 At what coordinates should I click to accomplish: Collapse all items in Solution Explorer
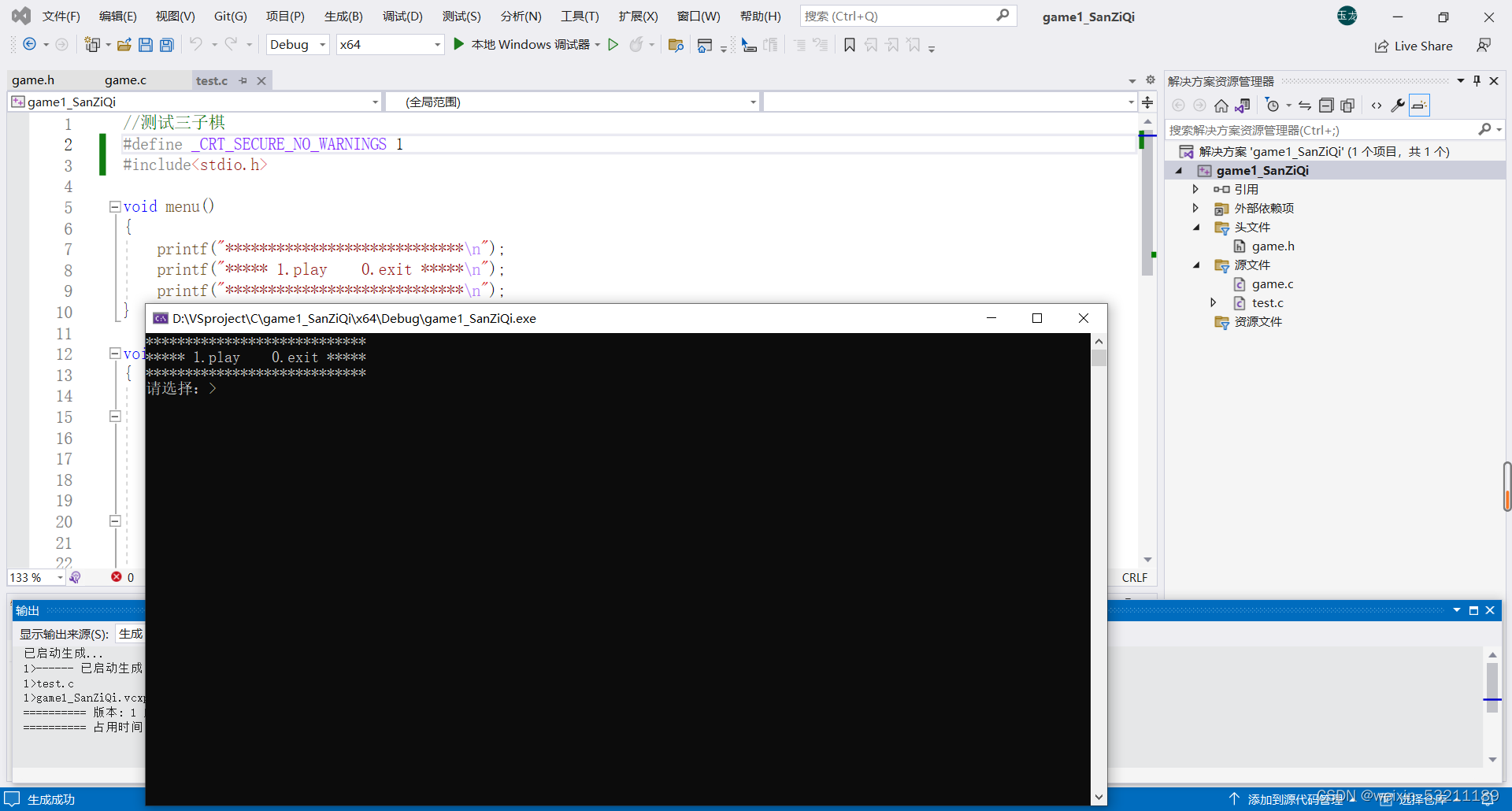pos(1326,106)
